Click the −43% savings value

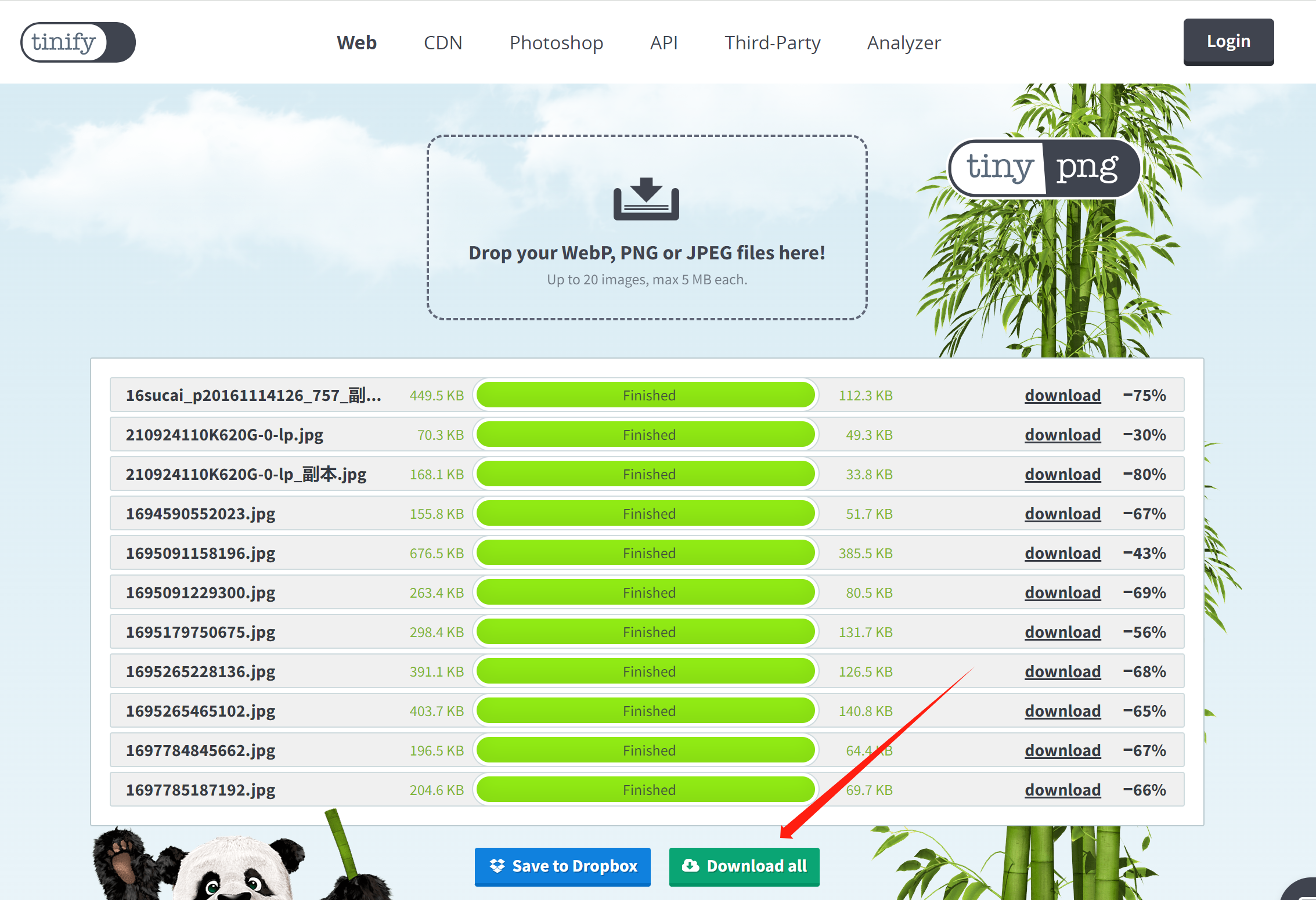point(1144,553)
